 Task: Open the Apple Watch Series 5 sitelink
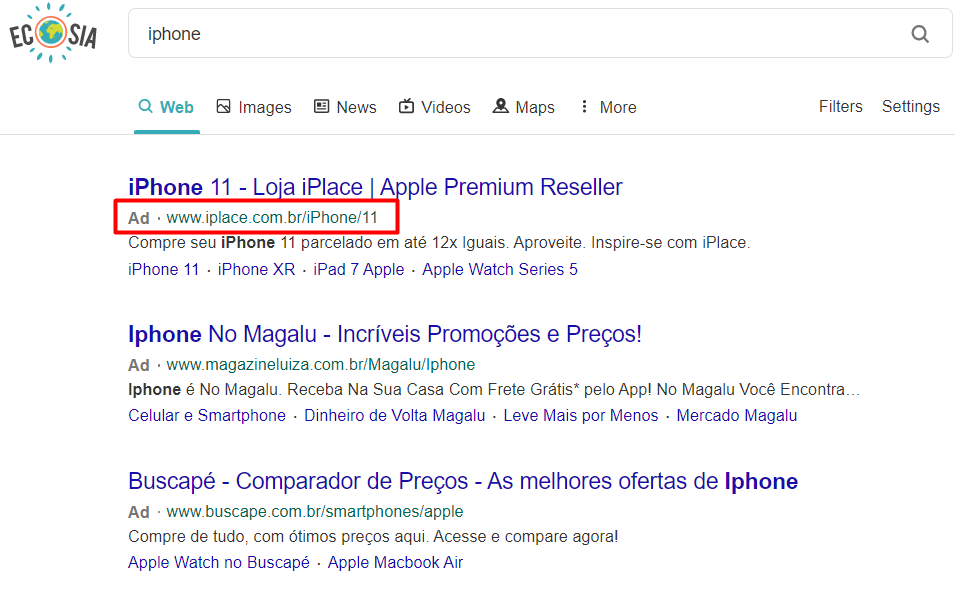(x=499, y=269)
